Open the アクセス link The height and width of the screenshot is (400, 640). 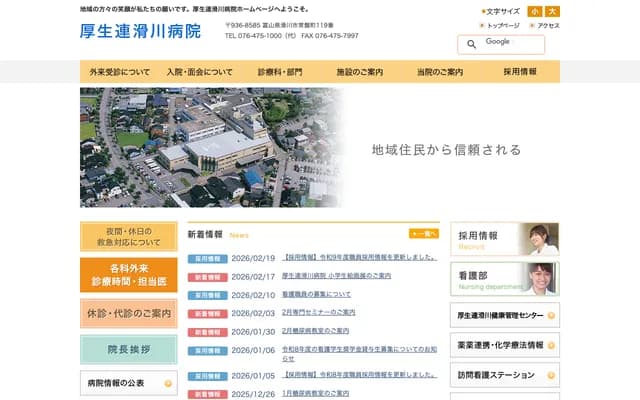click(546, 25)
